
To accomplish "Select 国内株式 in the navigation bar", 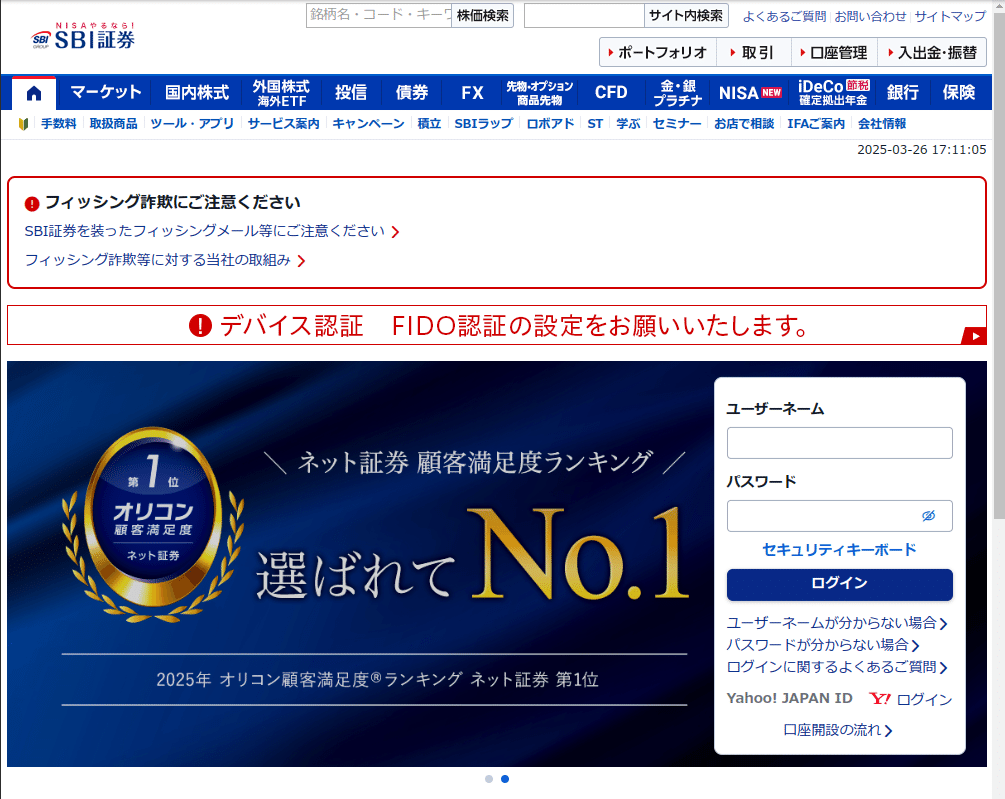I will point(196,92).
